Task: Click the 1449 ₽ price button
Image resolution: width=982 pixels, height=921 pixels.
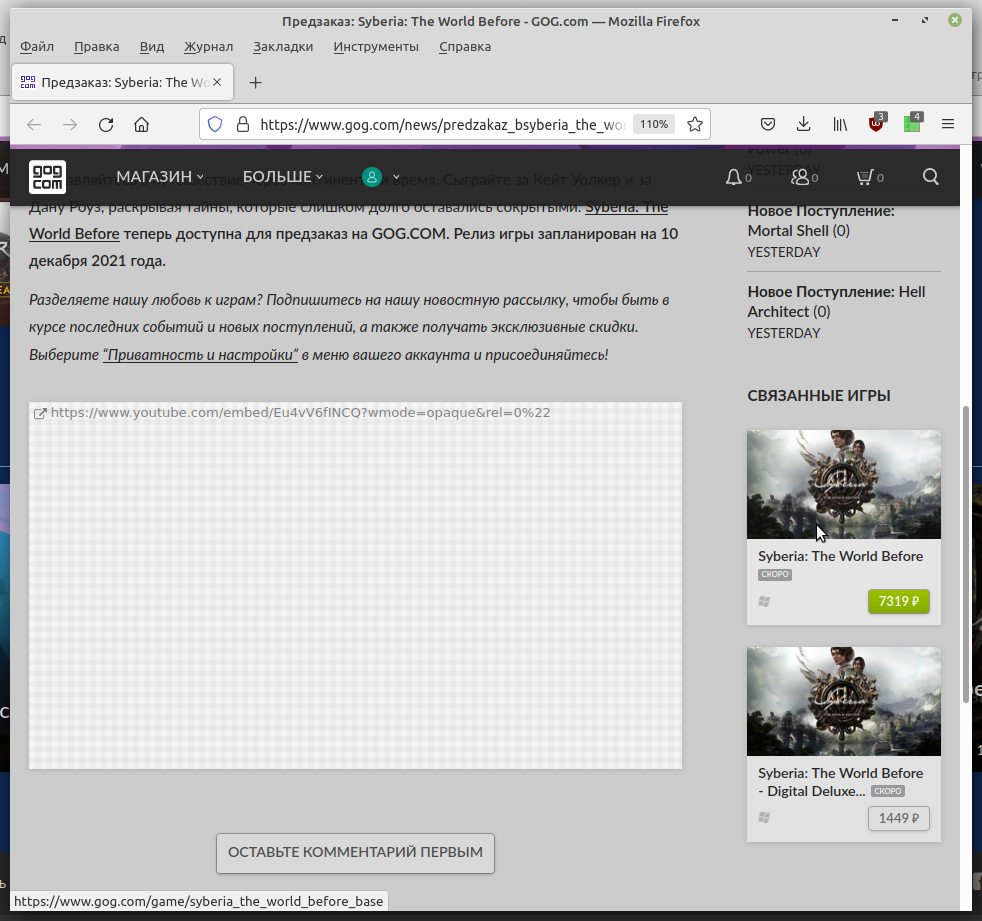Action: click(899, 818)
